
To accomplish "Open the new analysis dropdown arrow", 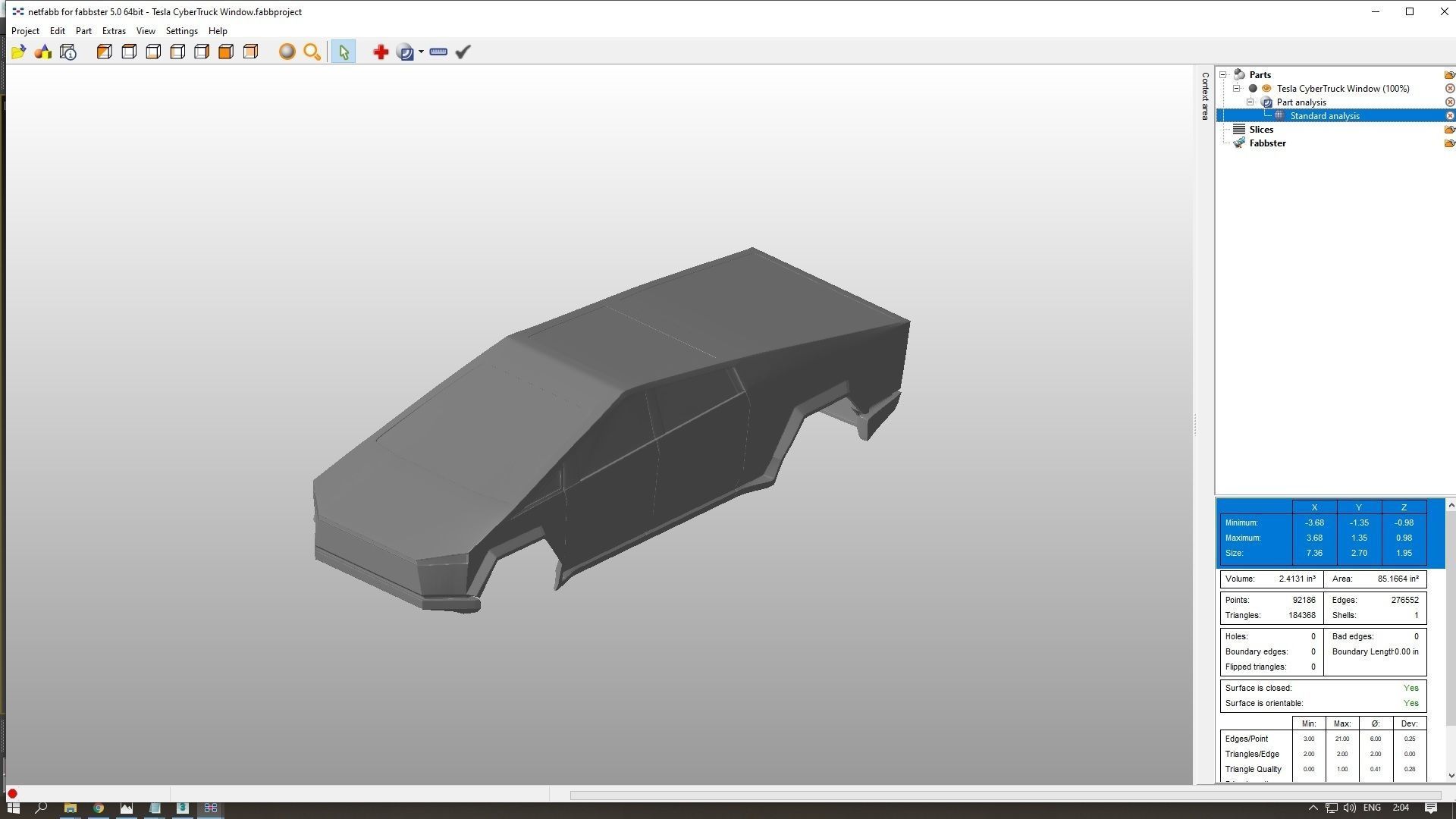I will (422, 52).
